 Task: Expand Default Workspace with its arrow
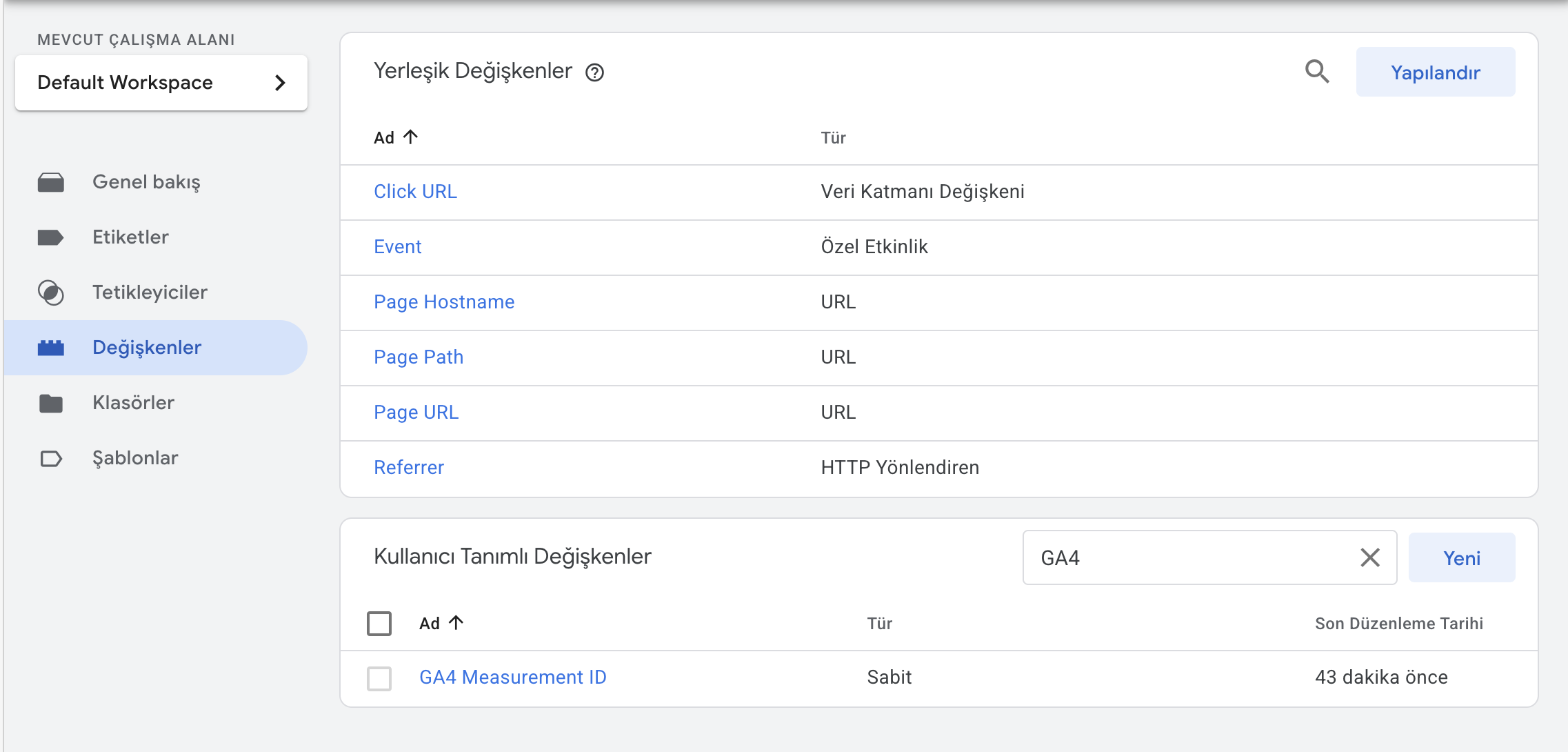[280, 83]
